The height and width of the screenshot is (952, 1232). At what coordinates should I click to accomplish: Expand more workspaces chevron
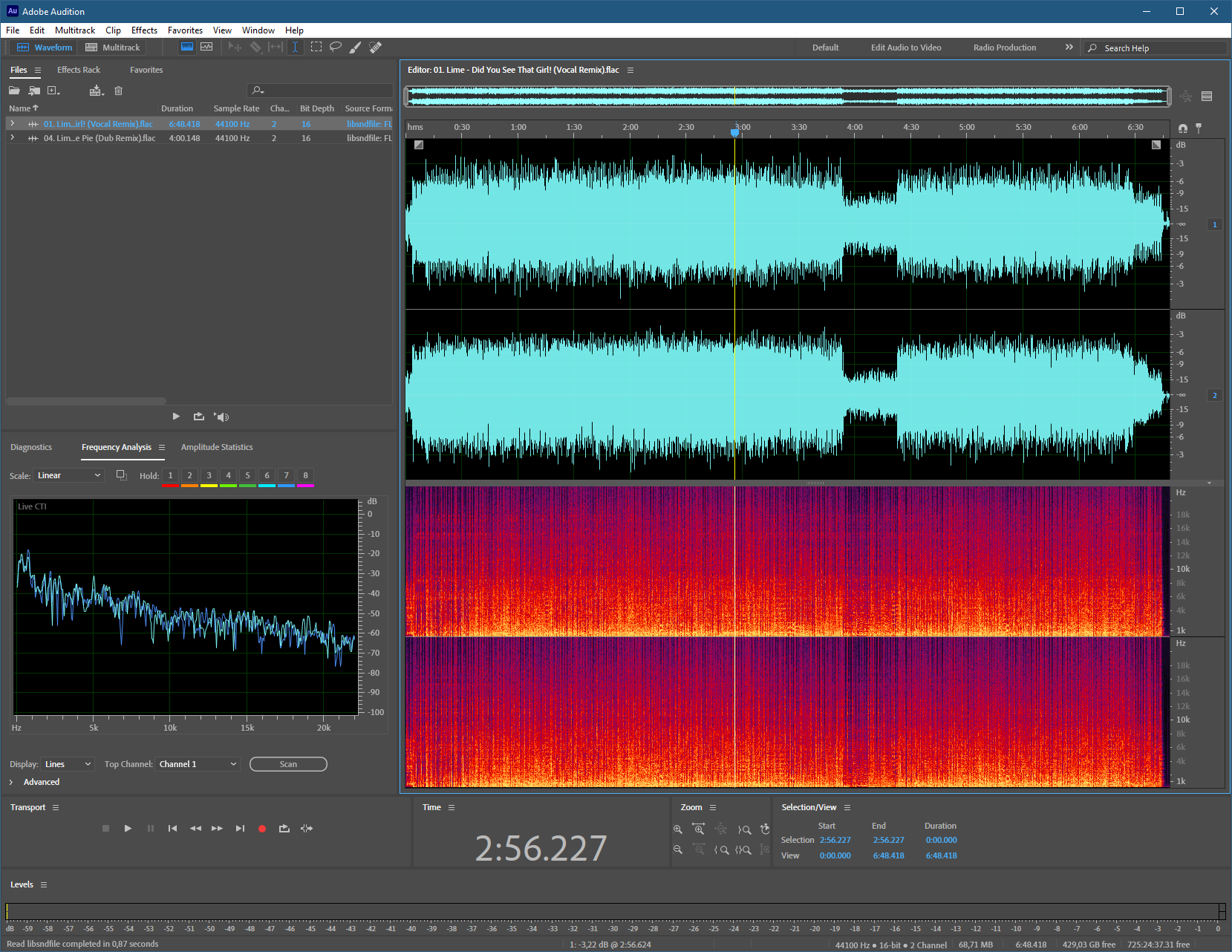point(1069,47)
